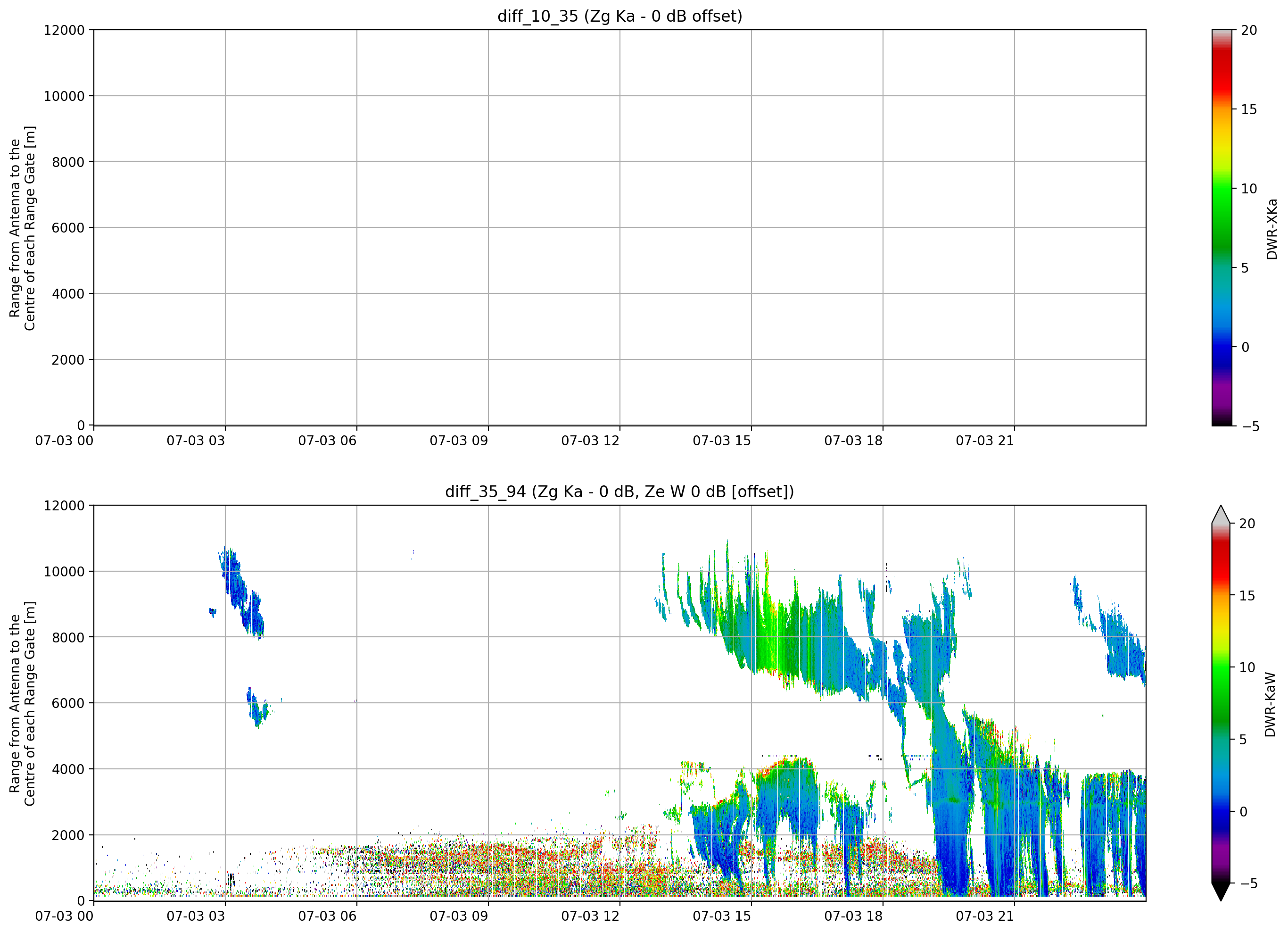Click the lower black extend arrow on DWR-KaW colorbar
1288x933 pixels.
(1221, 892)
